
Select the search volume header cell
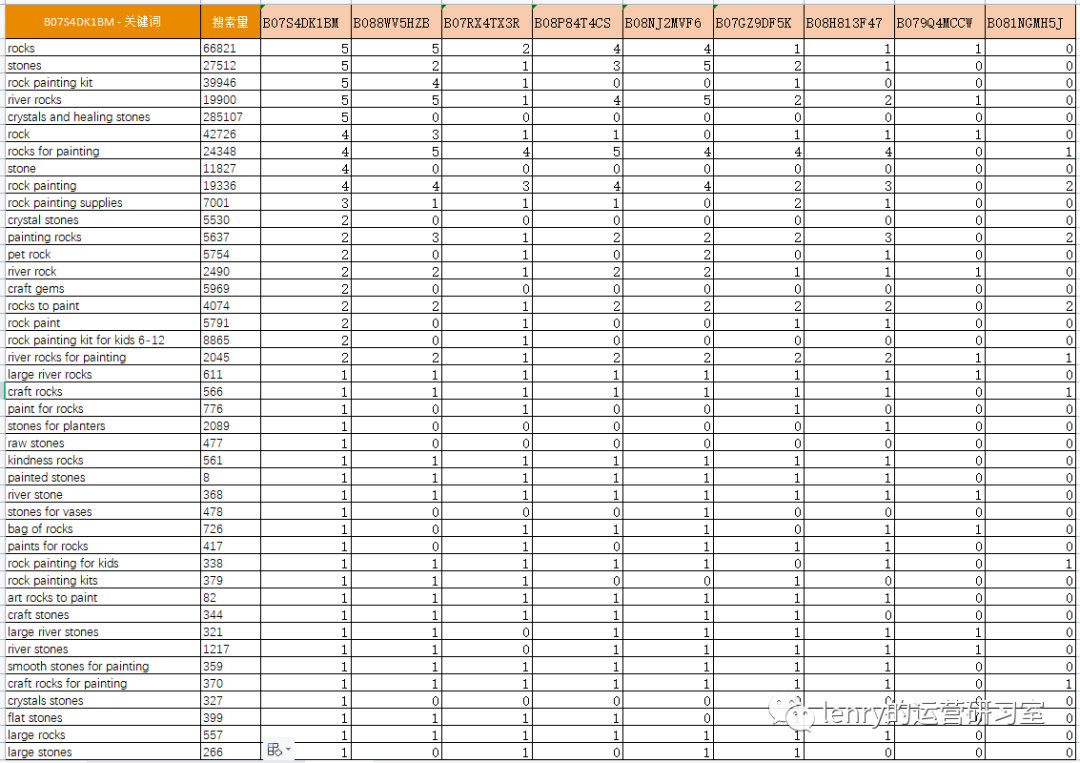[231, 22]
